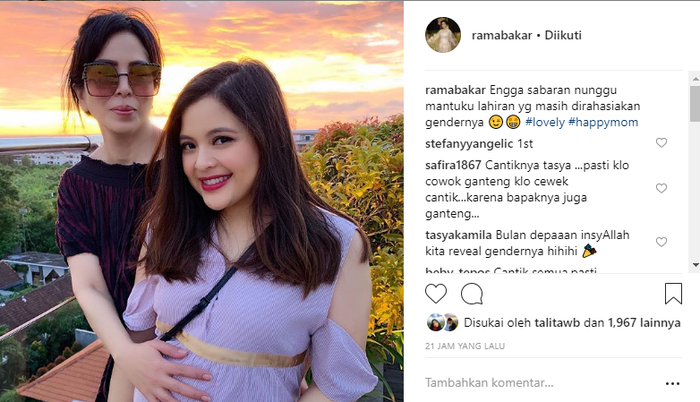Like stefanyyangelic's comment

coord(661,143)
